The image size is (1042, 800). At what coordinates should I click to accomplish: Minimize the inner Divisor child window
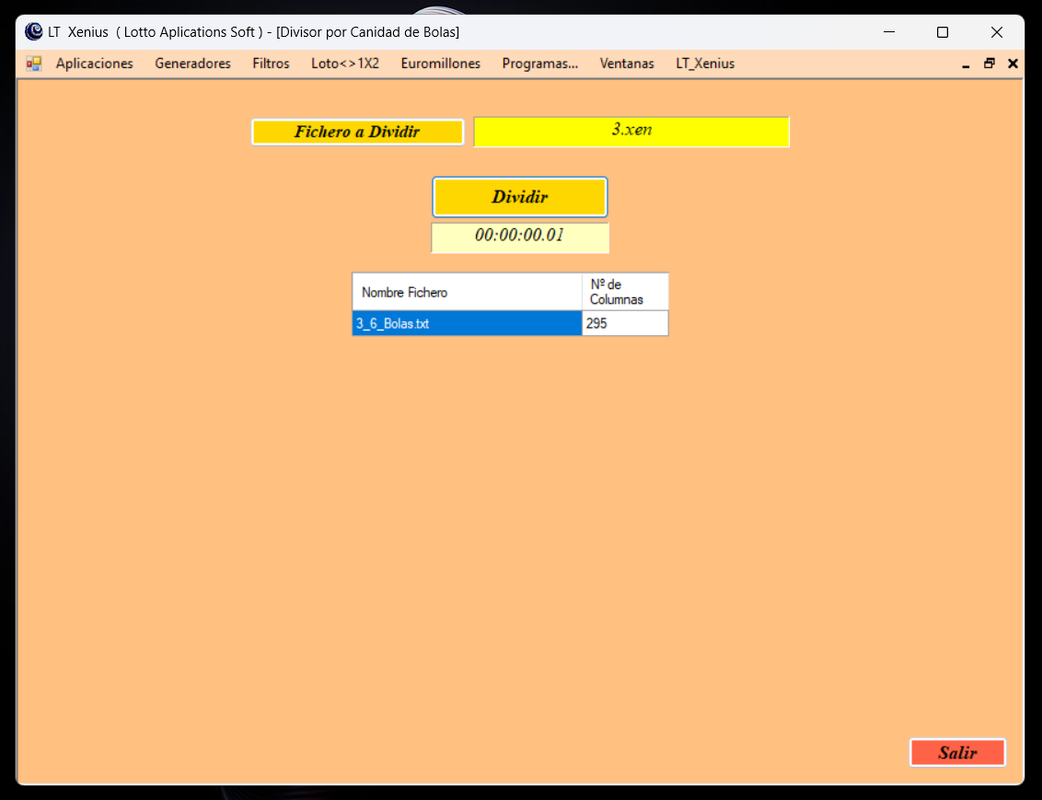click(966, 64)
